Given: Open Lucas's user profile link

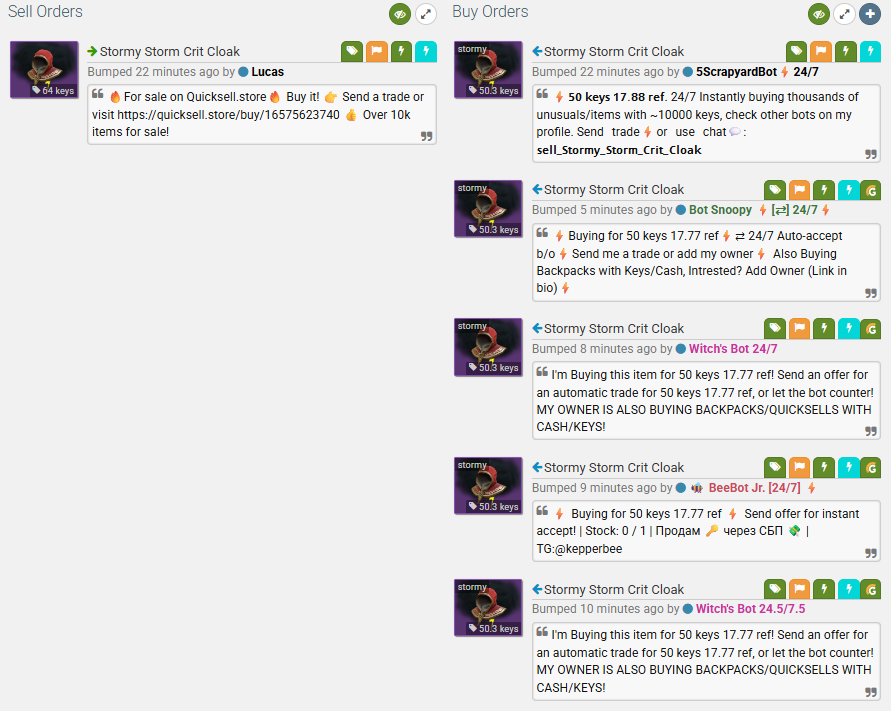Looking at the screenshot, I should pyautogui.click(x=267, y=72).
